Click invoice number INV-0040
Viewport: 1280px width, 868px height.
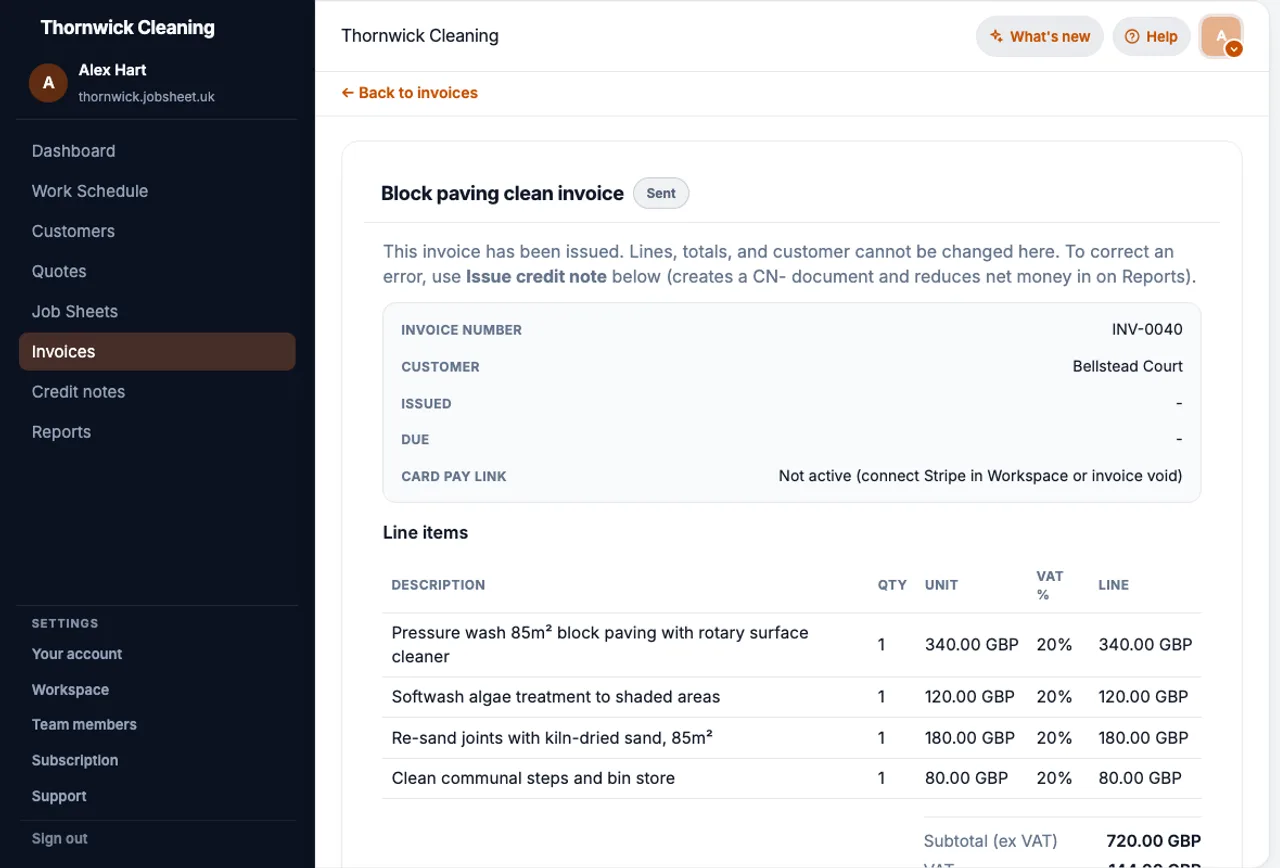[x=1147, y=330]
